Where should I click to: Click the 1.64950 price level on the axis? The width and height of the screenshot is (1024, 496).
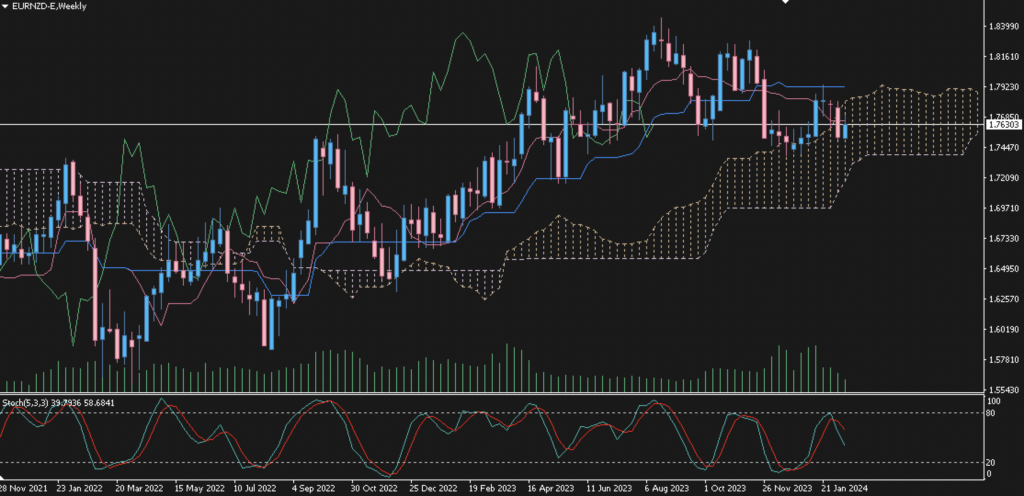[x=1003, y=269]
